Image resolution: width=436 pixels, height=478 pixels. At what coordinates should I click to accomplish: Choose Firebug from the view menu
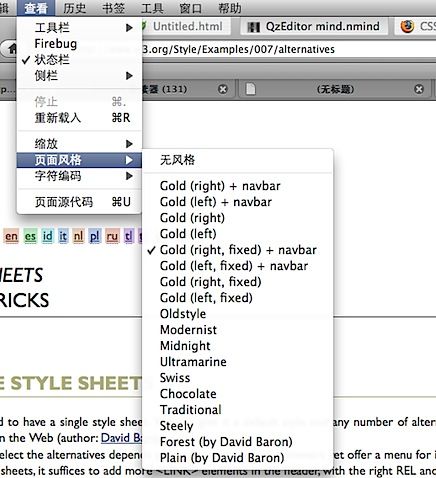(79, 44)
